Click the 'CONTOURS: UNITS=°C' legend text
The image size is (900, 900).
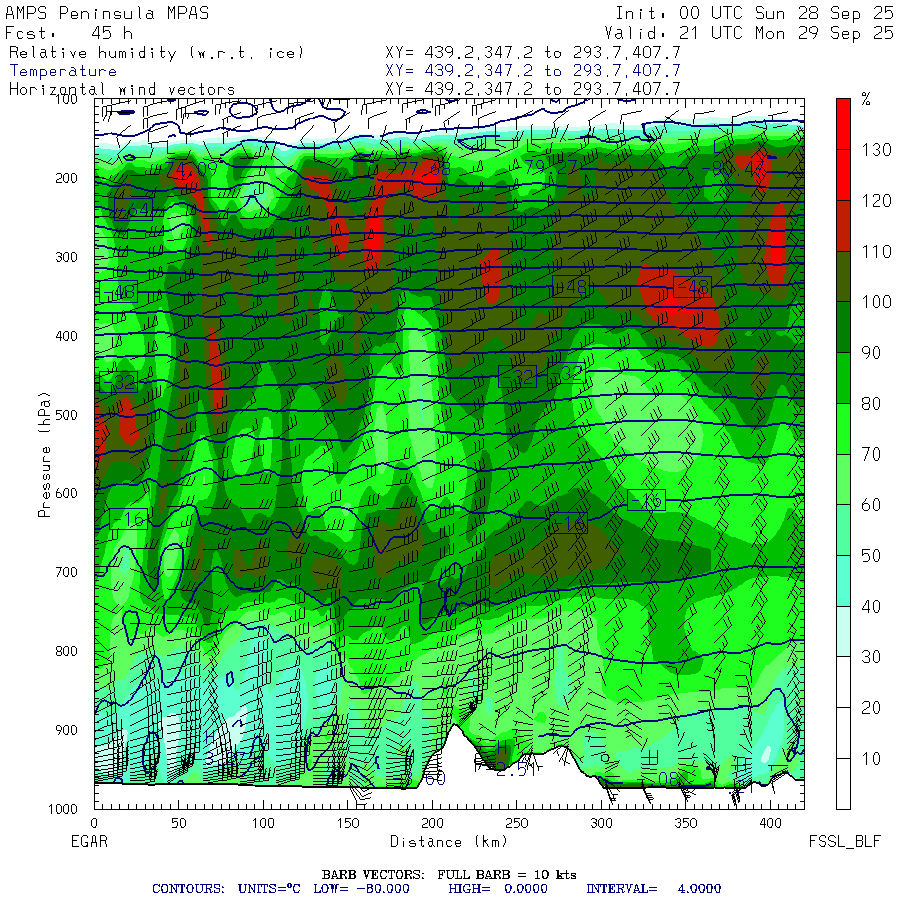(x=226, y=889)
